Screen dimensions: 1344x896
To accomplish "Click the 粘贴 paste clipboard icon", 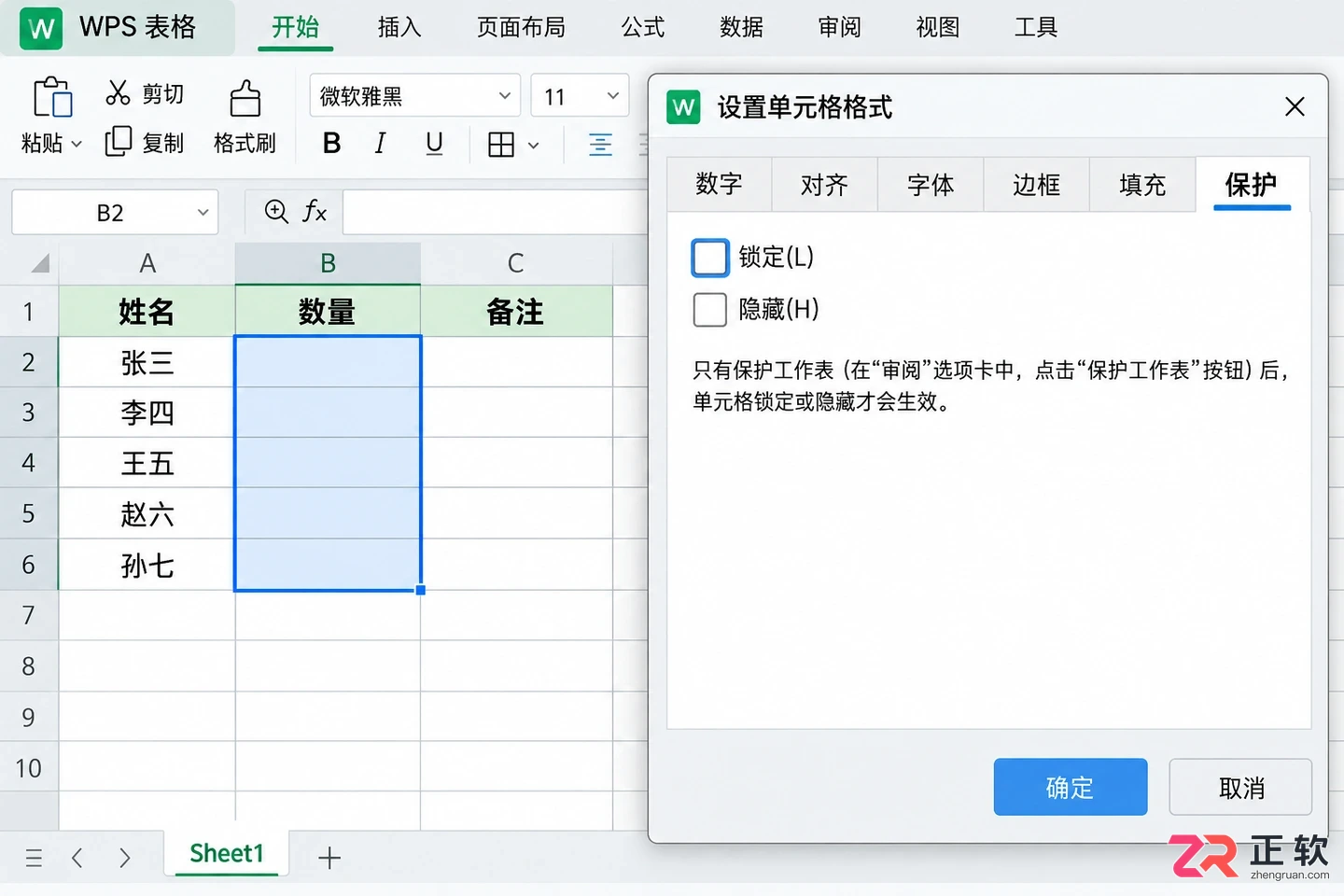I will (x=52, y=96).
